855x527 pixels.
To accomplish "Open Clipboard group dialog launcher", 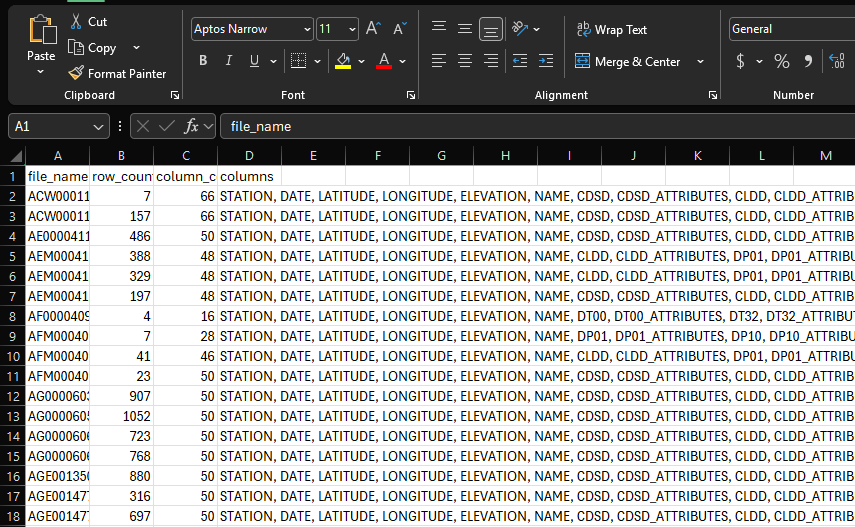I will [x=175, y=95].
